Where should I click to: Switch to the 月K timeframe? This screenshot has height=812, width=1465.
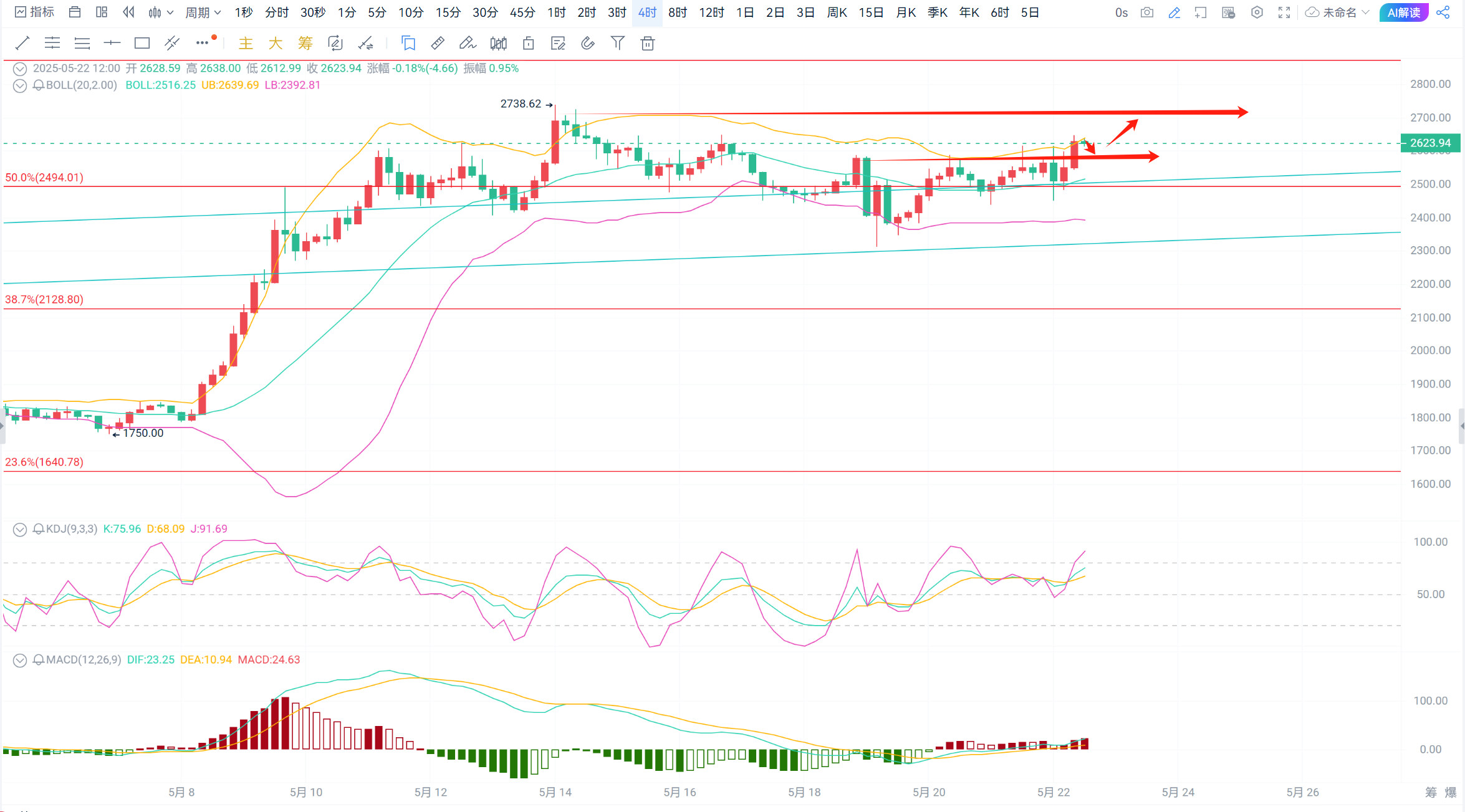pyautogui.click(x=906, y=12)
